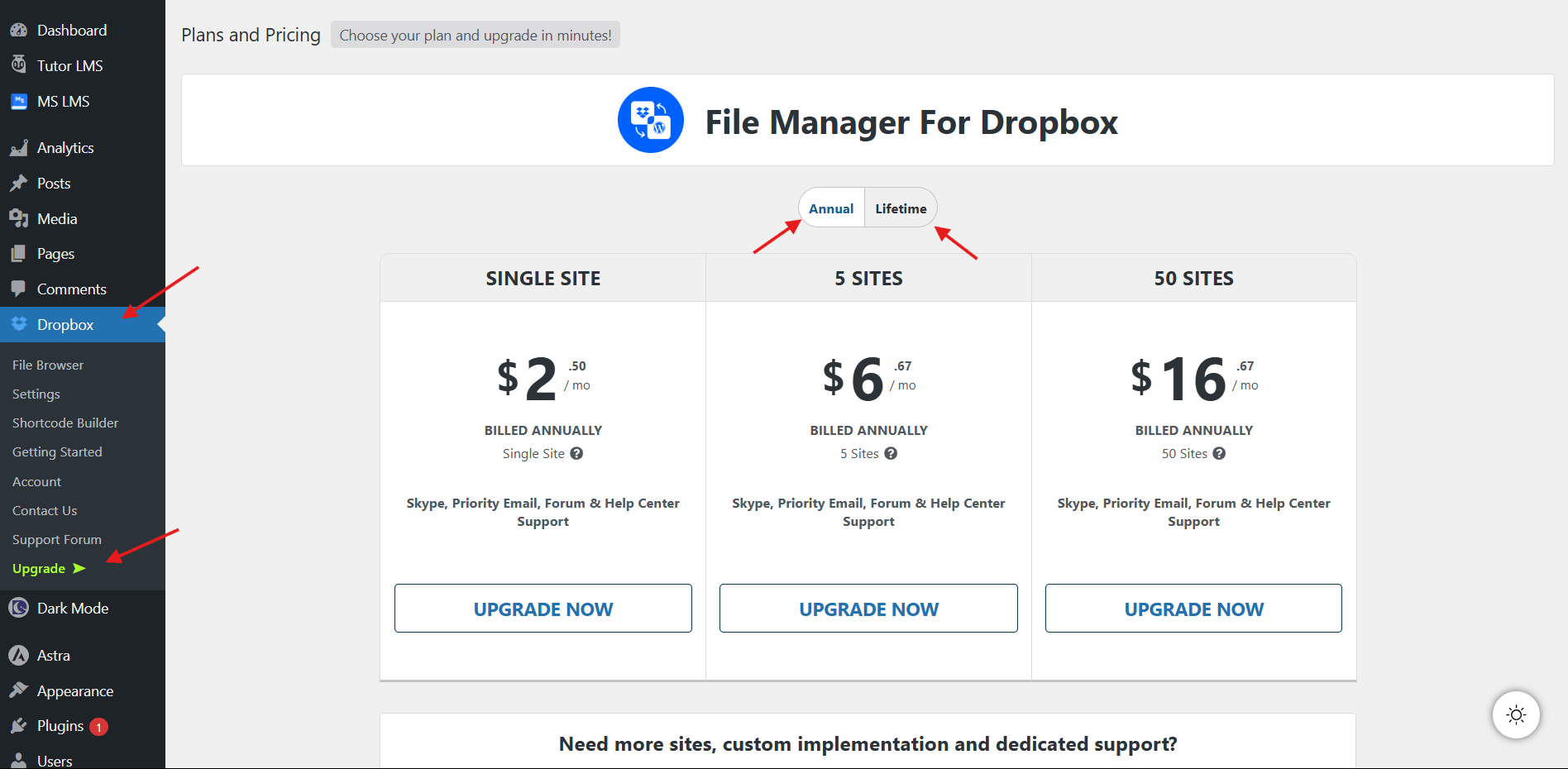This screenshot has height=769, width=1568.
Task: Click Upgrade Now for 50 Sites plan
Action: click(x=1193, y=609)
